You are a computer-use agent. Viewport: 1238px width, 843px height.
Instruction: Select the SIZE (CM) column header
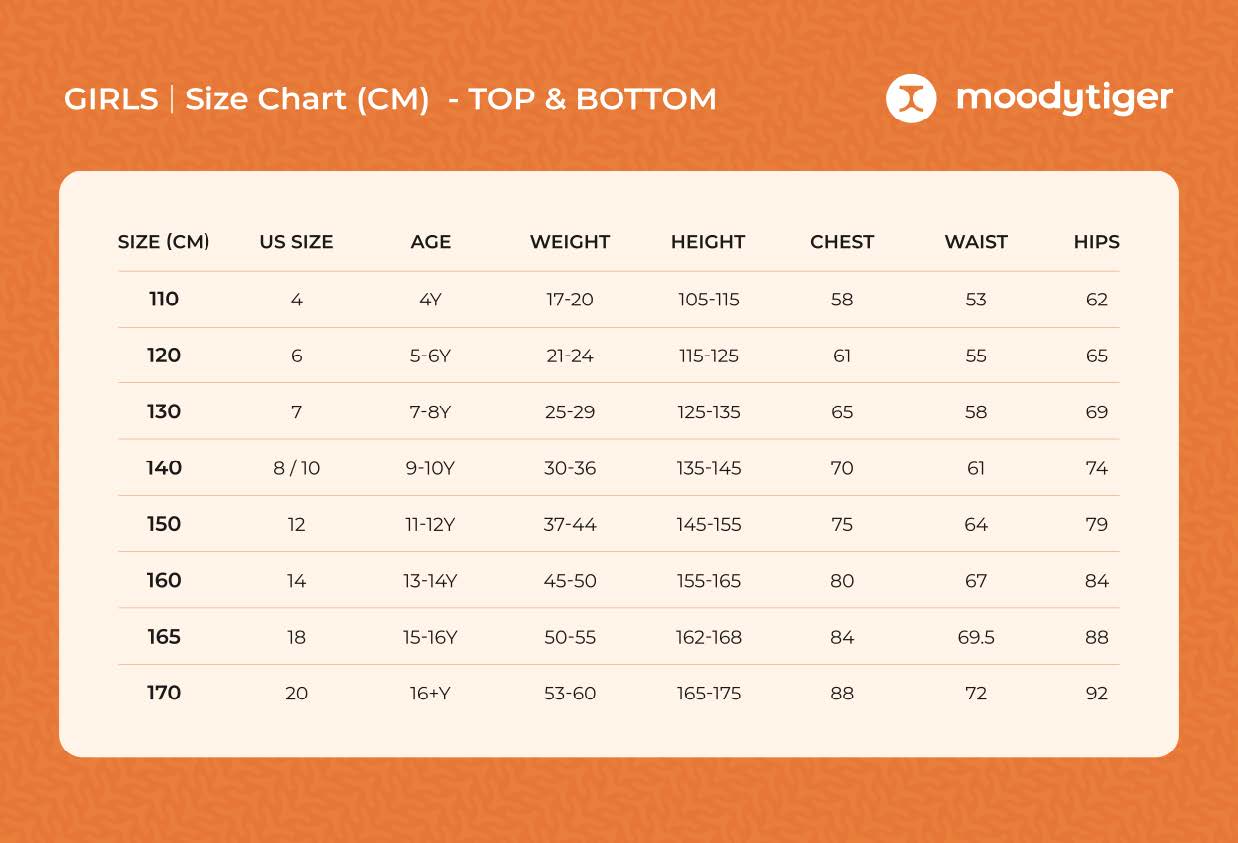pyautogui.click(x=163, y=242)
